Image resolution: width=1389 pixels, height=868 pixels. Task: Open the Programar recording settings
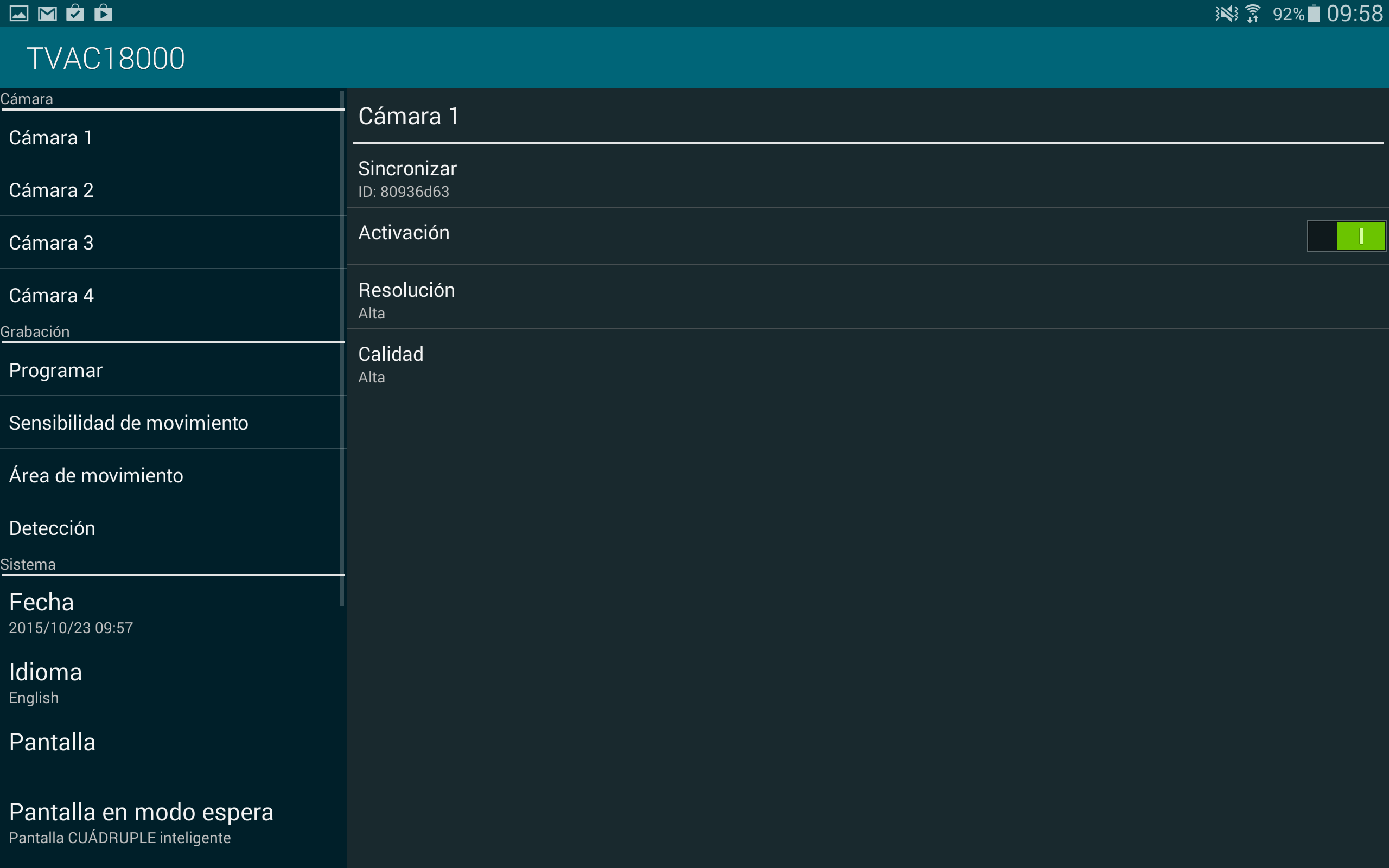(x=173, y=371)
